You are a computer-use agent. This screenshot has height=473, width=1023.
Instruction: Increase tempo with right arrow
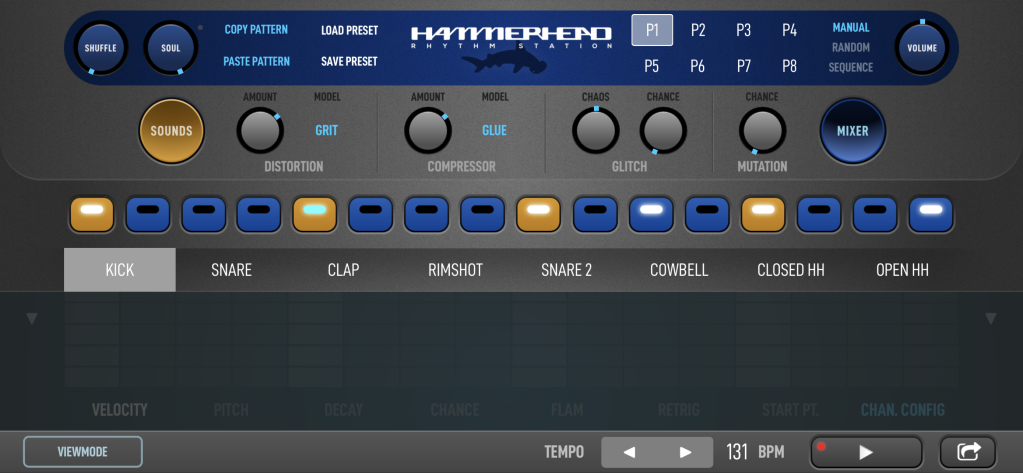pyautogui.click(x=685, y=452)
